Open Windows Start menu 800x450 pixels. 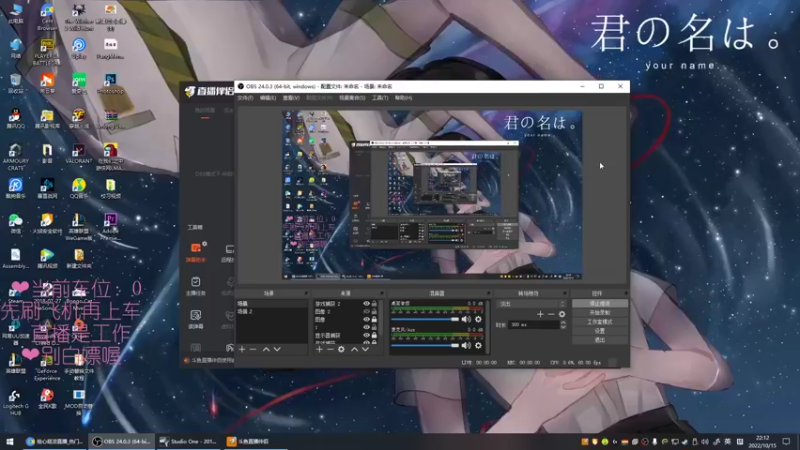(x=10, y=441)
